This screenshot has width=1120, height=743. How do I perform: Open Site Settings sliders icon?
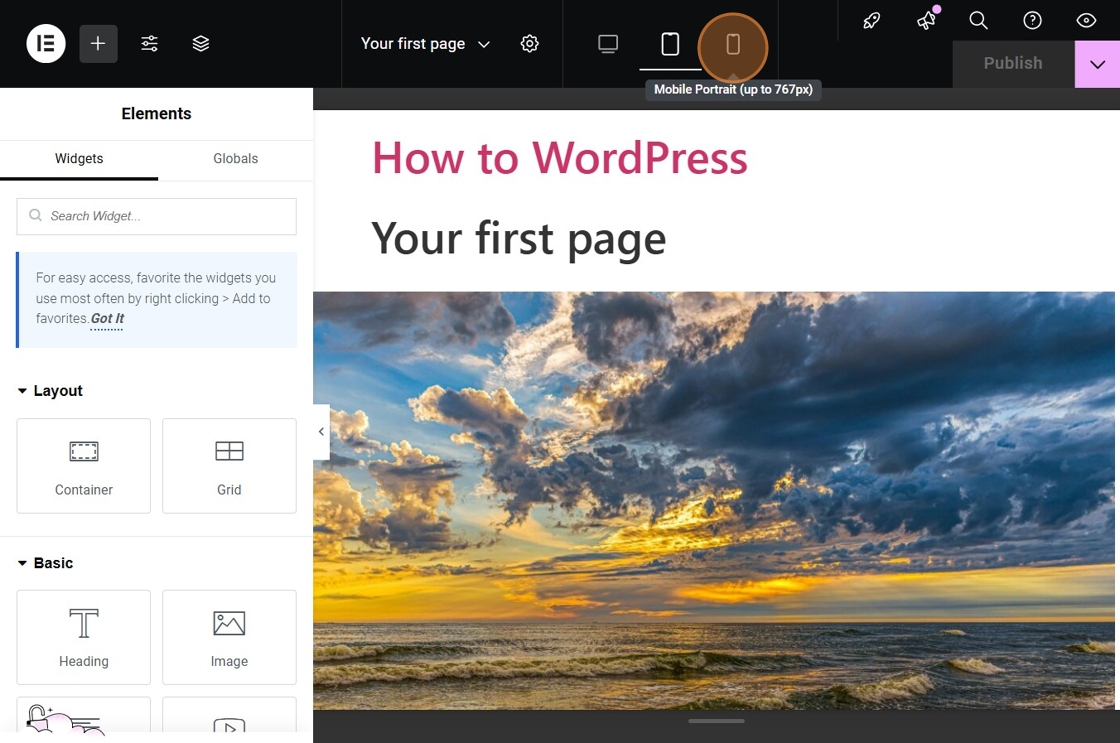pos(149,44)
